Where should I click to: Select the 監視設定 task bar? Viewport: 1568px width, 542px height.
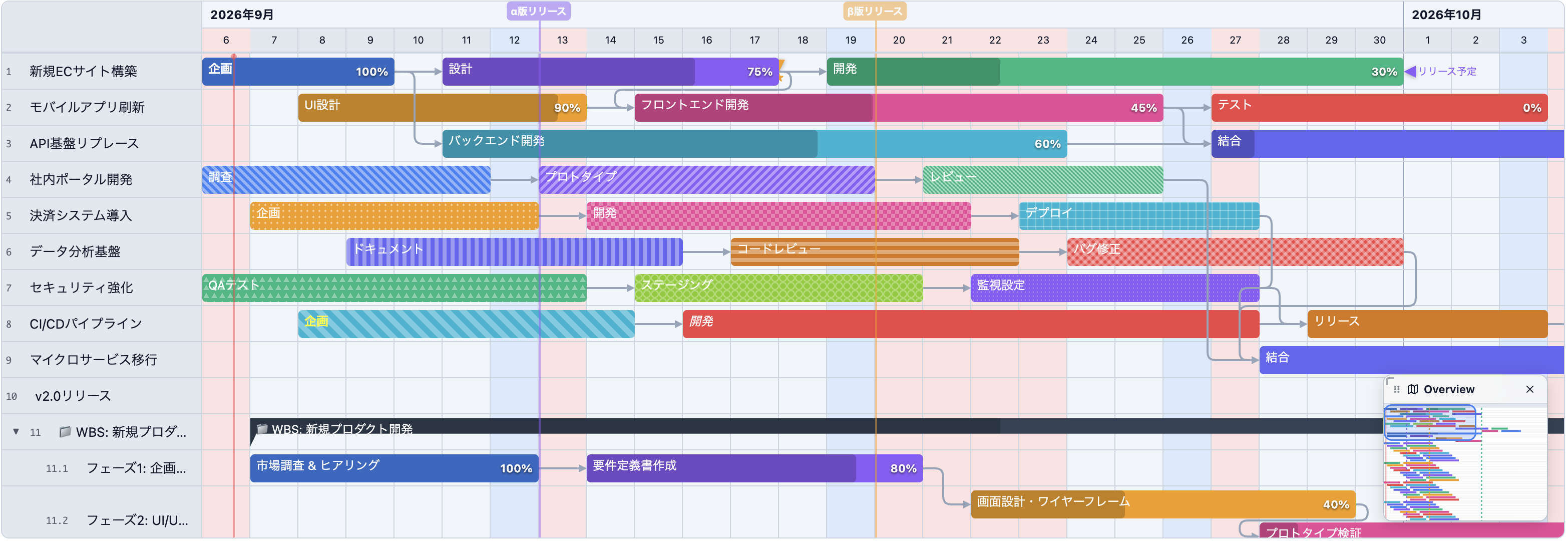point(1115,288)
